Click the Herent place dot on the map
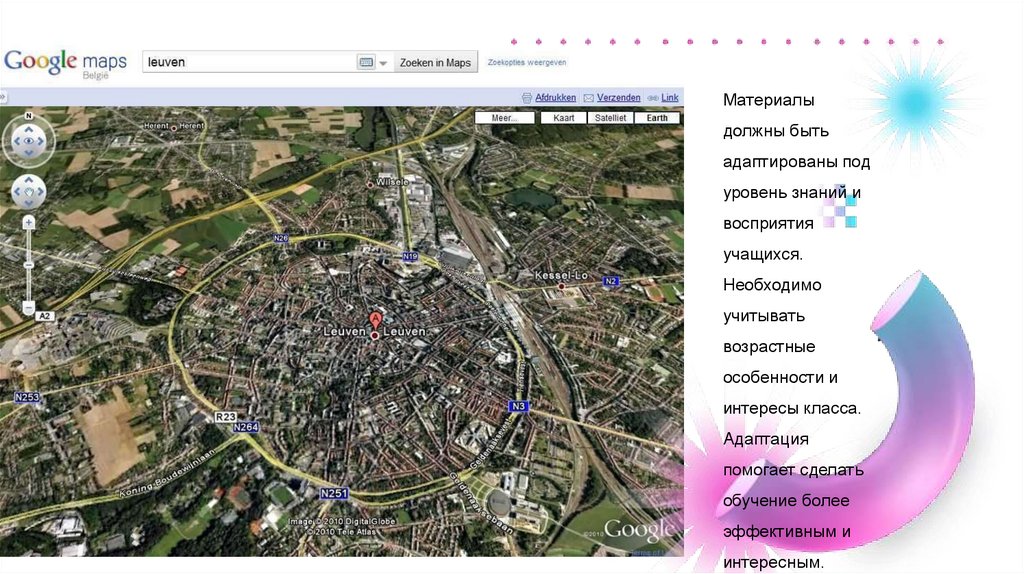This screenshot has height=574, width=1024. pyautogui.click(x=174, y=129)
